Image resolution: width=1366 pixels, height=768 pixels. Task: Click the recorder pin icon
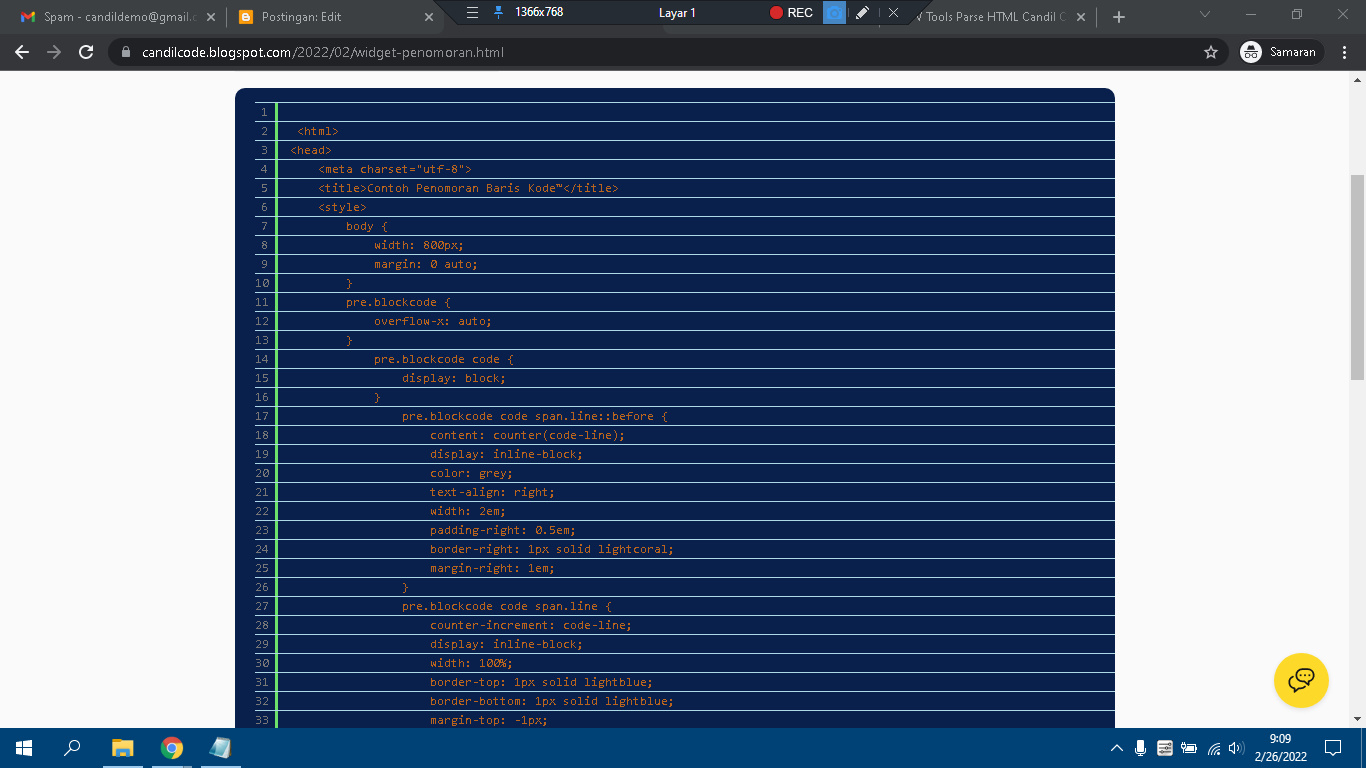(x=498, y=13)
